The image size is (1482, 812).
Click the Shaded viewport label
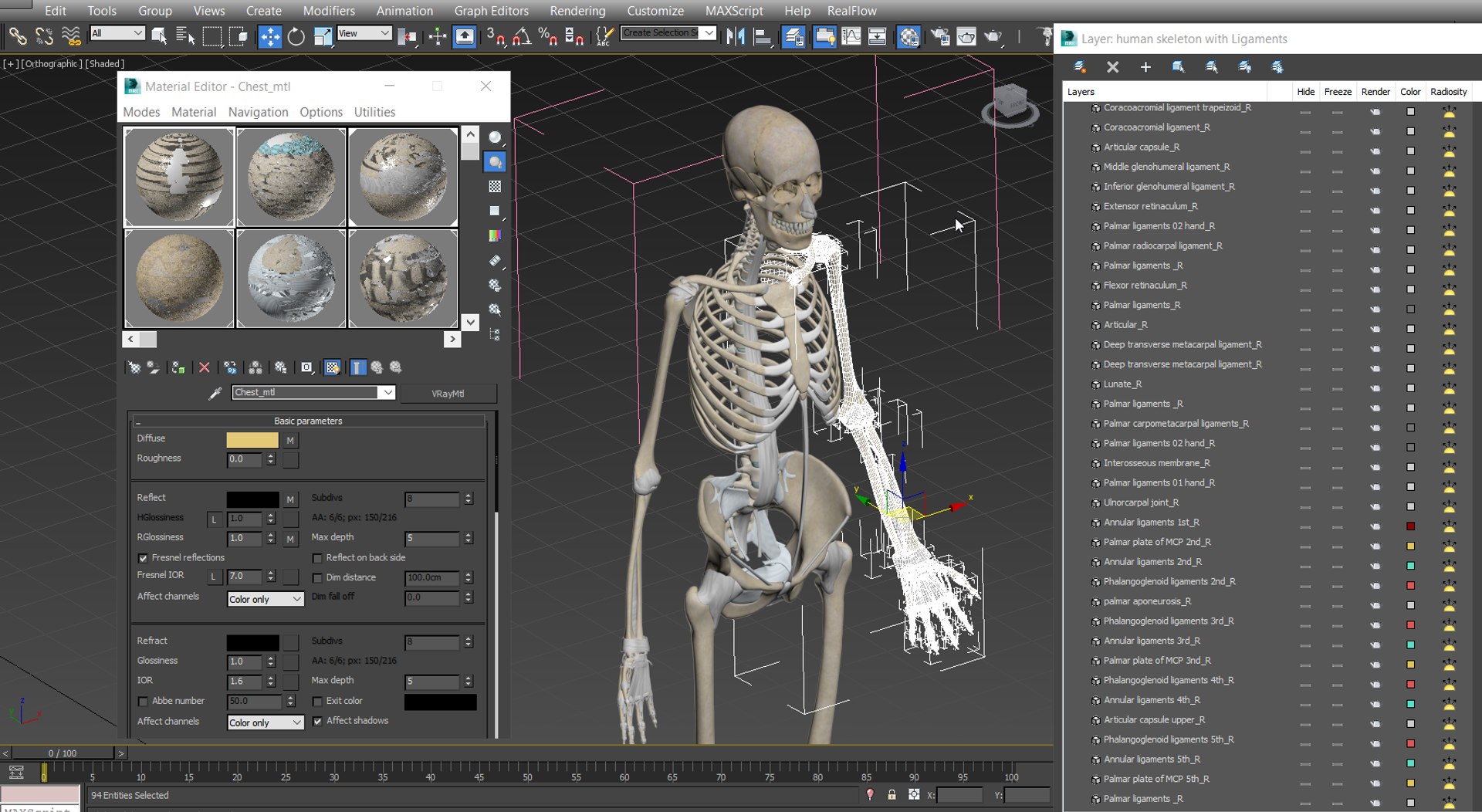pos(104,63)
